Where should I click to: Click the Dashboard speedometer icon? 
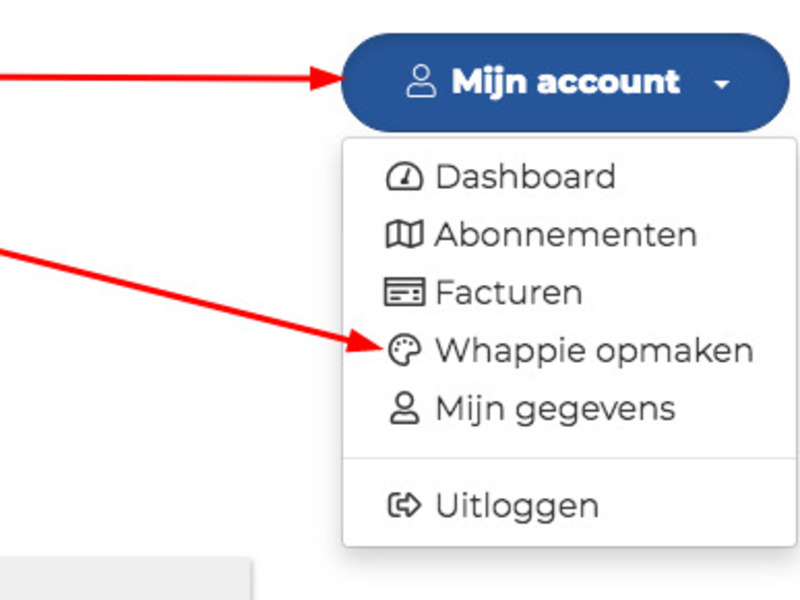pos(404,177)
